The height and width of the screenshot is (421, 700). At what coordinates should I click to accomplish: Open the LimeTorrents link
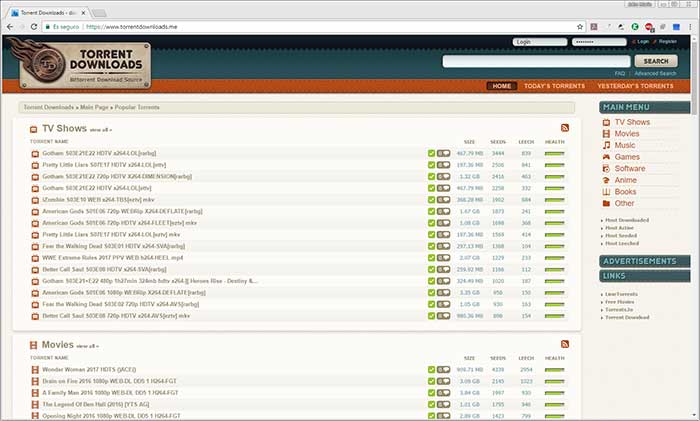click(621, 294)
